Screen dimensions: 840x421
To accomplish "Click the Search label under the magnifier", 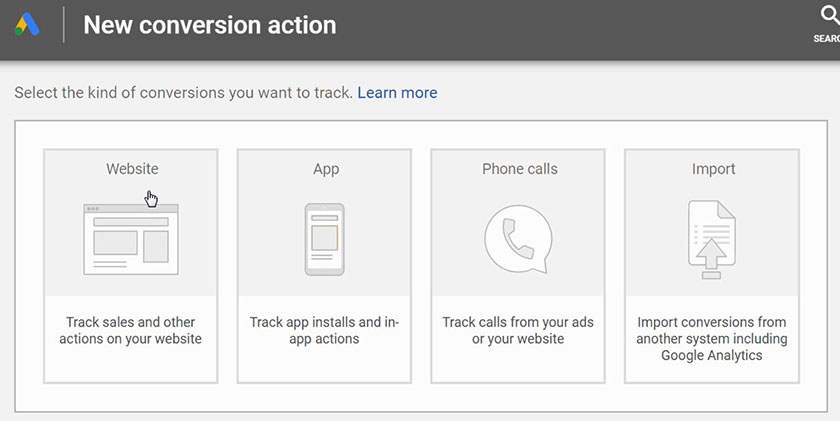I will (828, 39).
